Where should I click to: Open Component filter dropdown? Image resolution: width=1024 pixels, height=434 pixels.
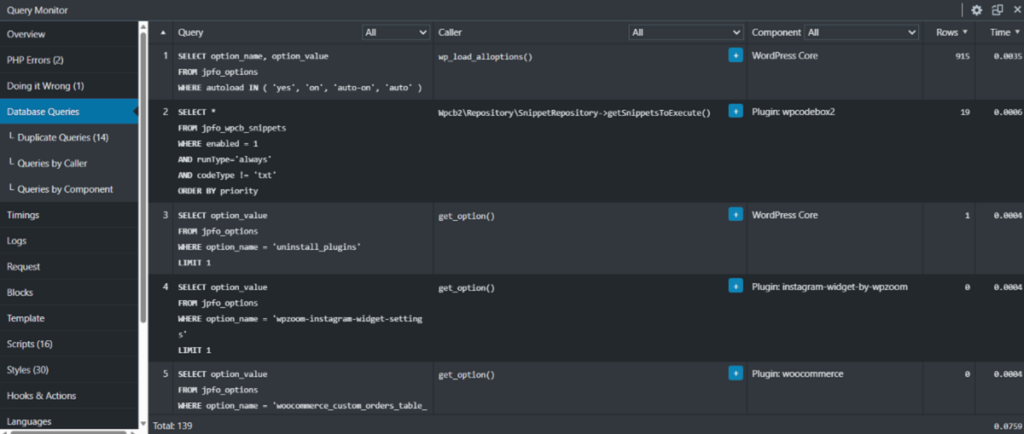point(861,32)
